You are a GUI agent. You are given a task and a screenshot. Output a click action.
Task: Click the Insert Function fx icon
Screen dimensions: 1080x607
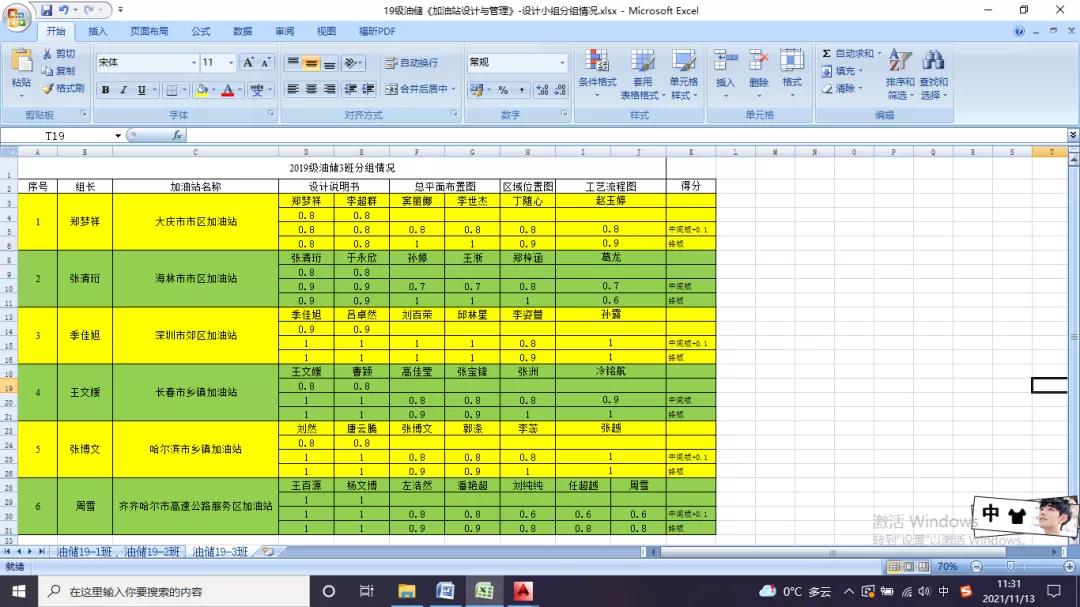point(177,135)
